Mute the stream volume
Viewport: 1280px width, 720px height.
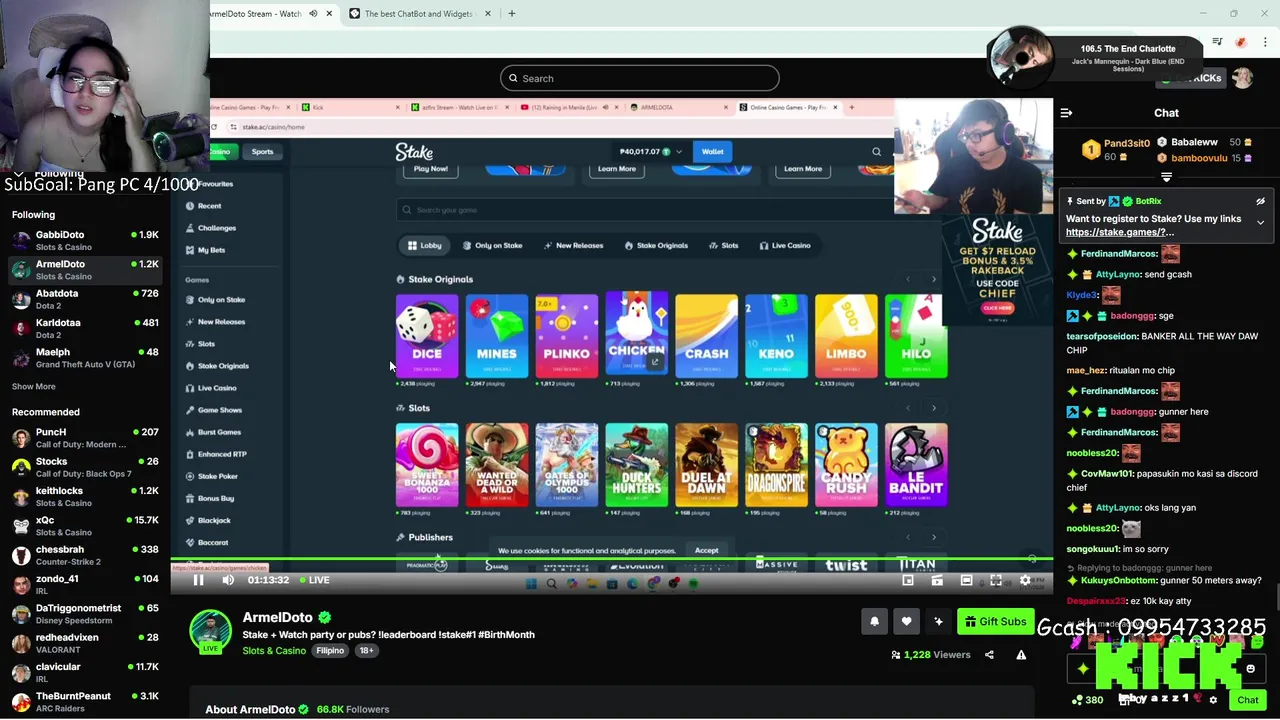click(x=228, y=580)
